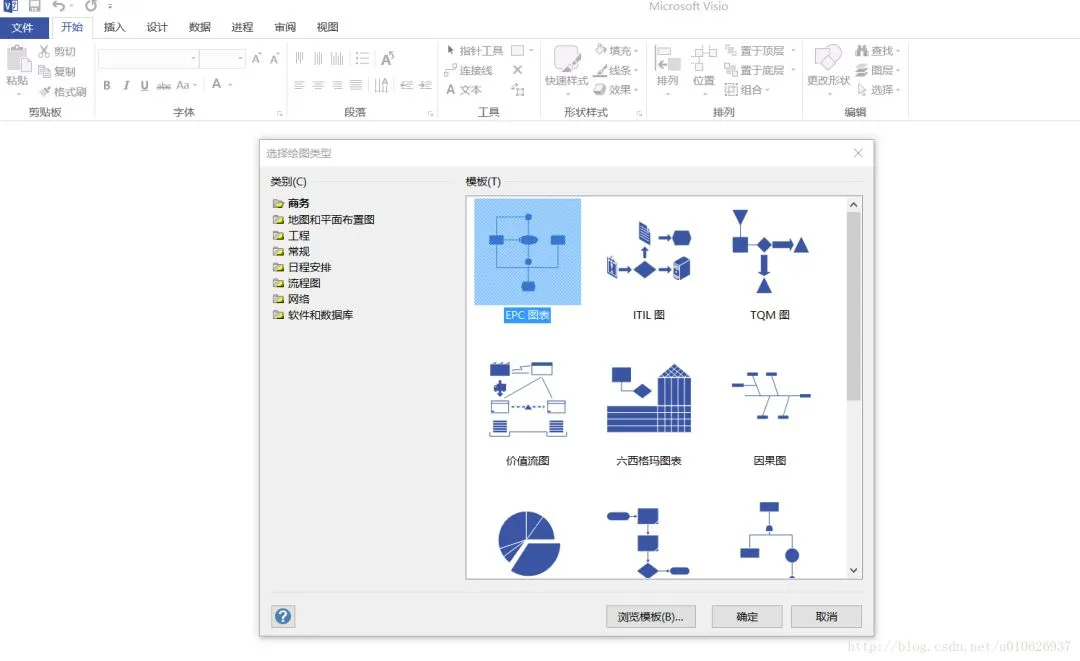Click the dialog help question mark button

tap(283, 616)
